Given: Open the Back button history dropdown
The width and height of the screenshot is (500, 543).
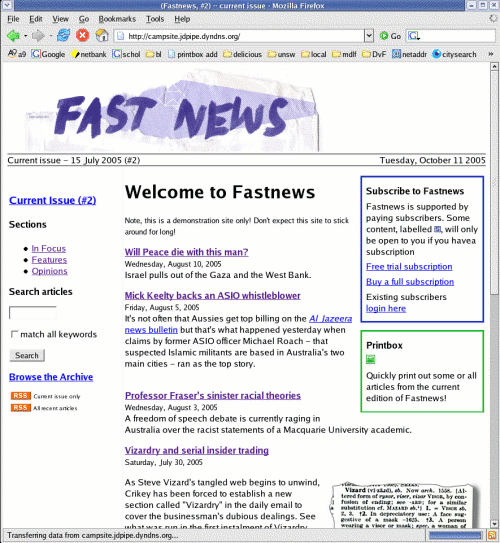Looking at the screenshot, I should pos(26,36).
